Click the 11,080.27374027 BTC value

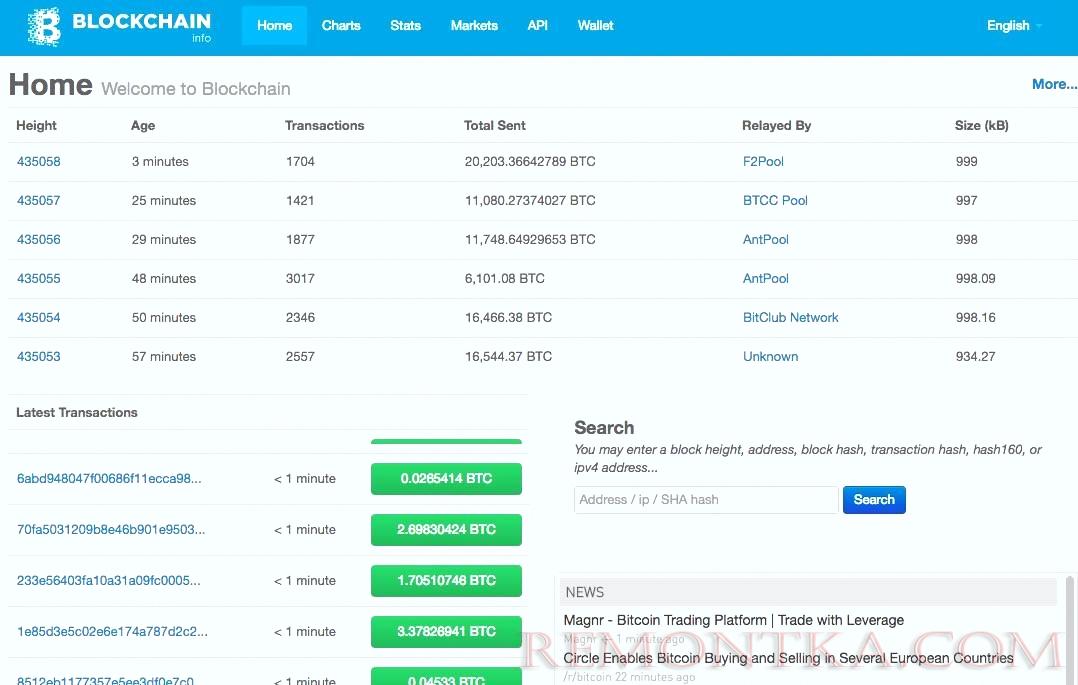click(530, 201)
